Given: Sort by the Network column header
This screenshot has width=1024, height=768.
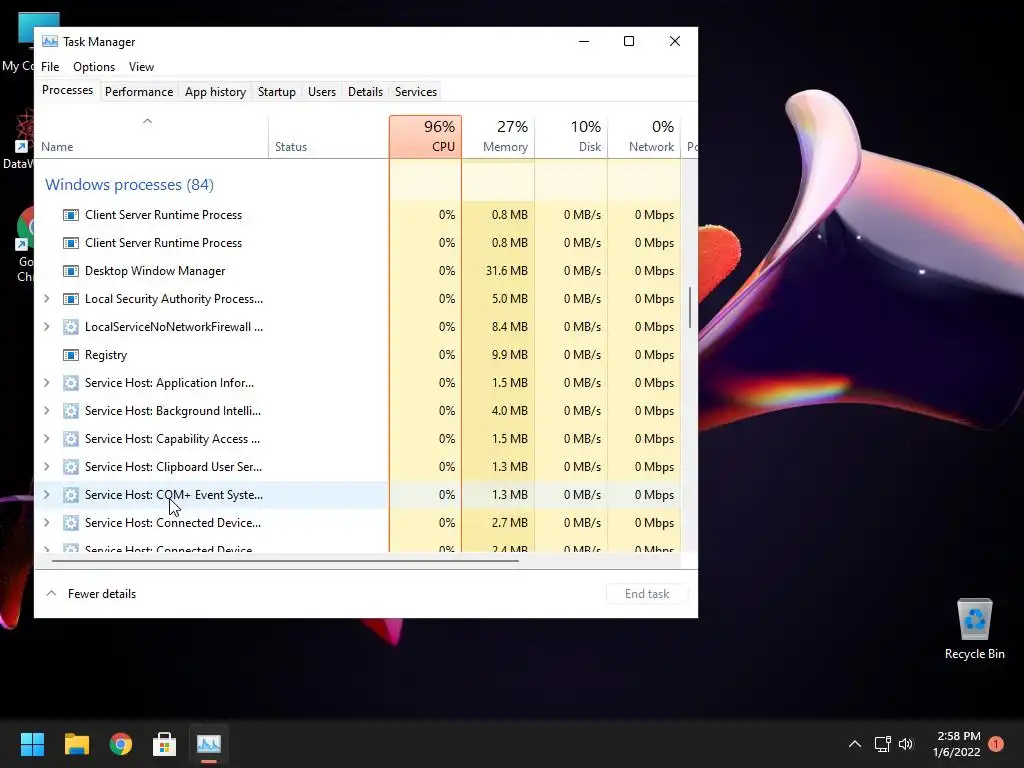Looking at the screenshot, I should (645, 136).
